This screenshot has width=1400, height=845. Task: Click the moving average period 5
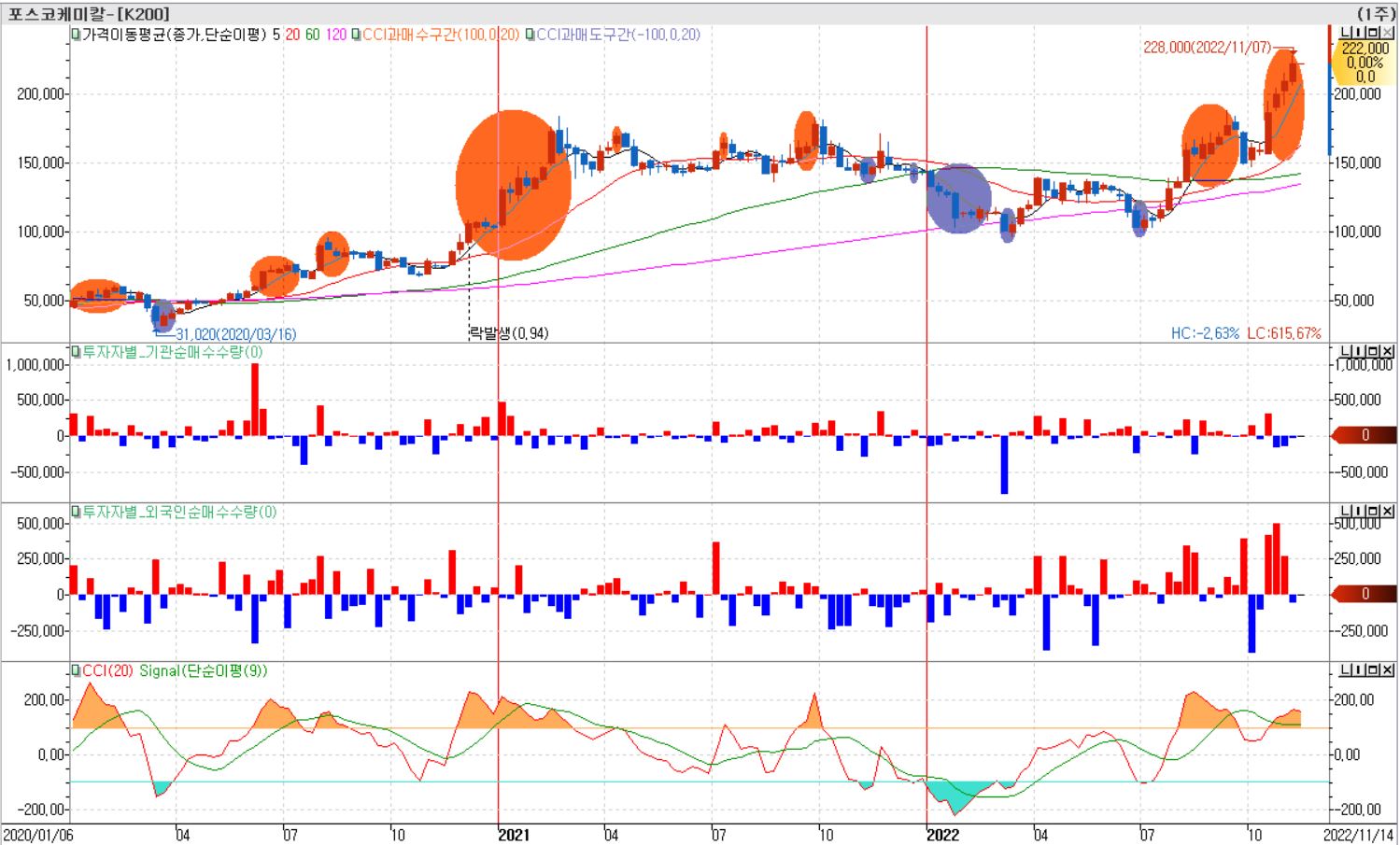[276, 35]
